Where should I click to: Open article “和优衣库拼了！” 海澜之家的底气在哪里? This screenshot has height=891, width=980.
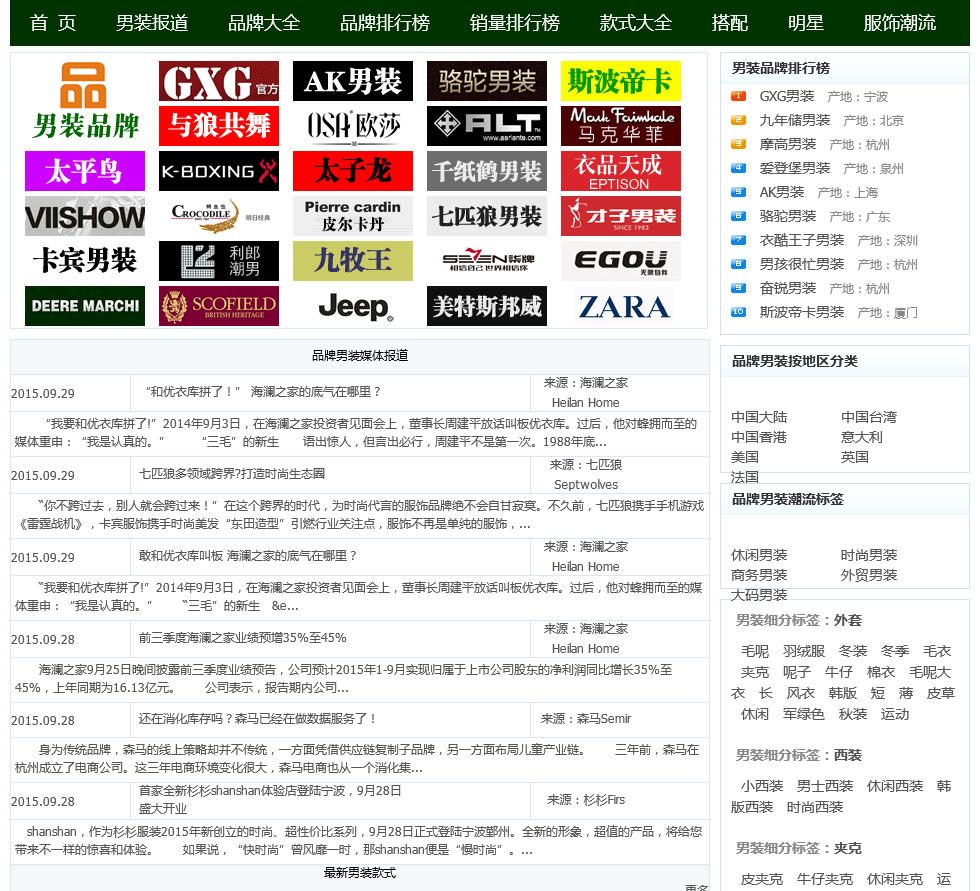263,392
